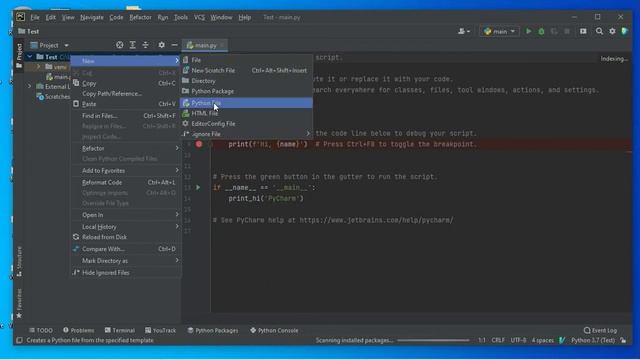
Task: Choose File in New submenu
Action: point(247,60)
